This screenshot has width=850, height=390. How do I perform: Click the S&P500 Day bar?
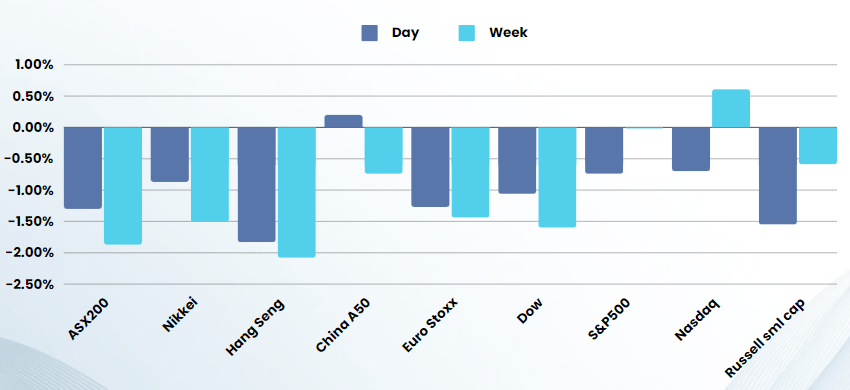point(604,150)
